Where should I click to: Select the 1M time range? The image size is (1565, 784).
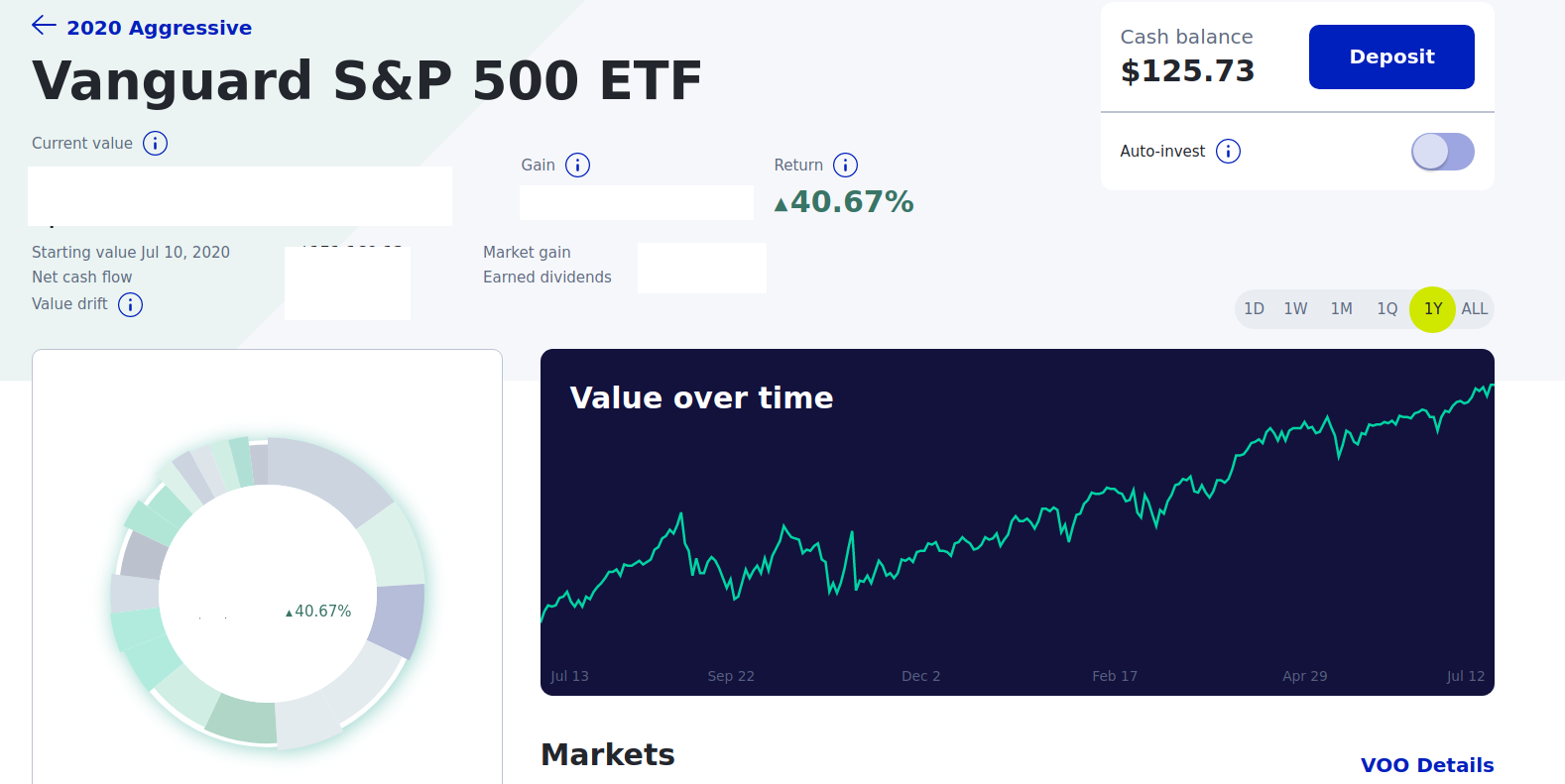[x=1341, y=309]
